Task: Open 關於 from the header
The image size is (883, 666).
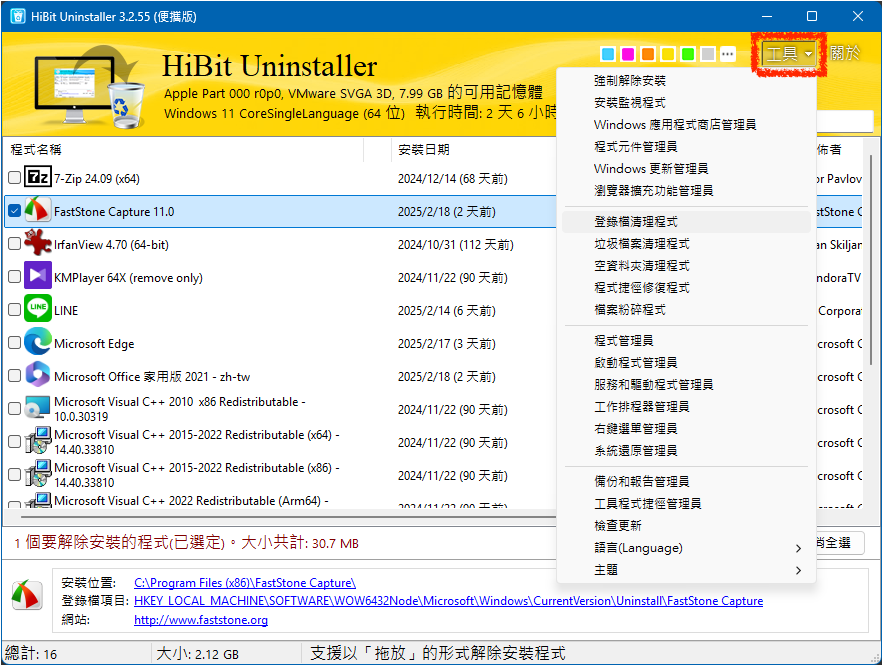Action: coord(845,53)
